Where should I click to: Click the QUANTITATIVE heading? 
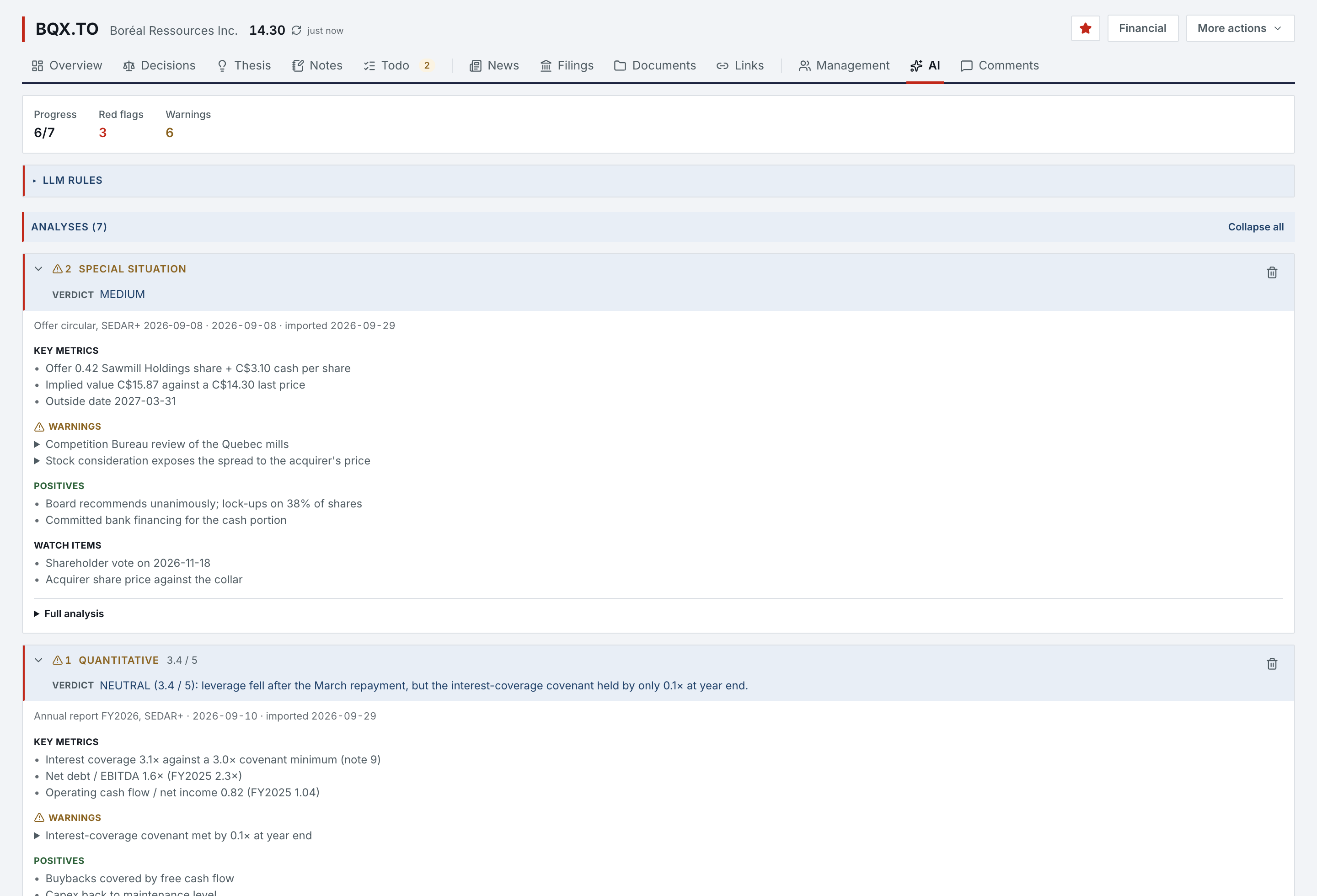pos(118,660)
